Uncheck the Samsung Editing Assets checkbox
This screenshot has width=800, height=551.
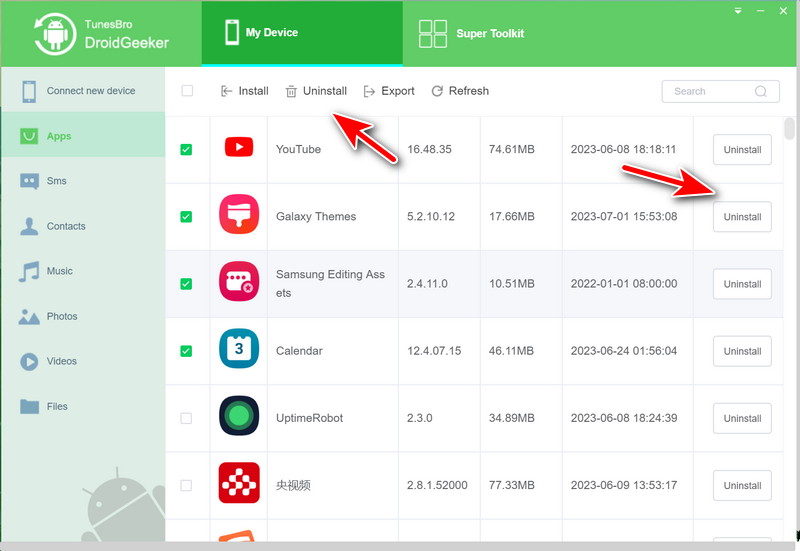tap(186, 284)
